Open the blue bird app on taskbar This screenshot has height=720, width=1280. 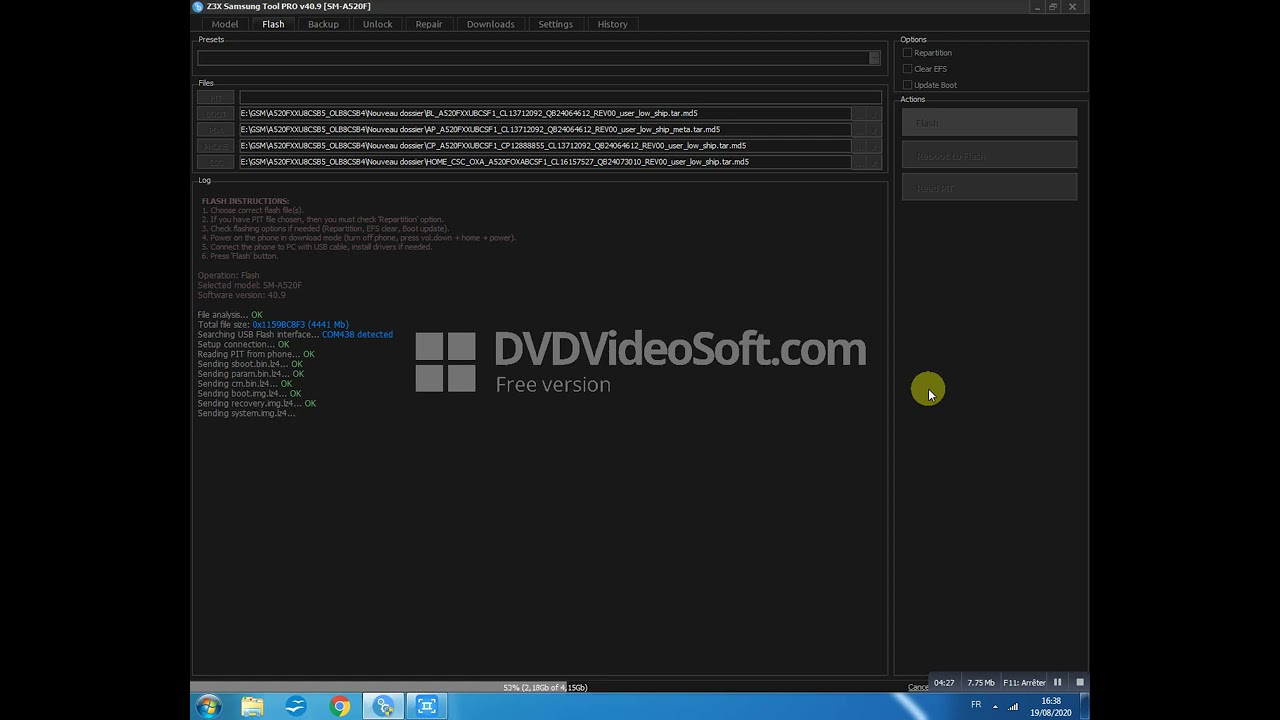point(296,707)
